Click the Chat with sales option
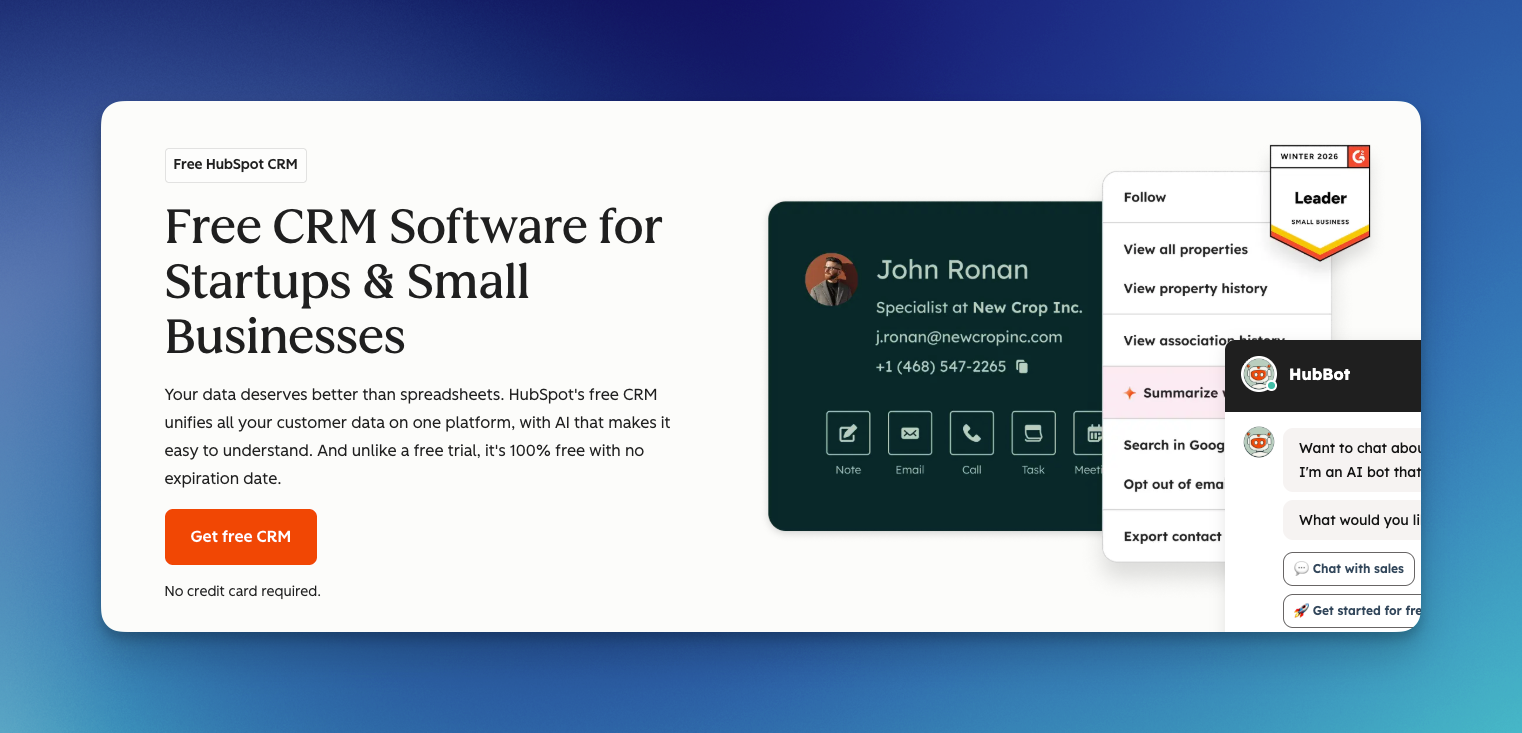 (1348, 568)
